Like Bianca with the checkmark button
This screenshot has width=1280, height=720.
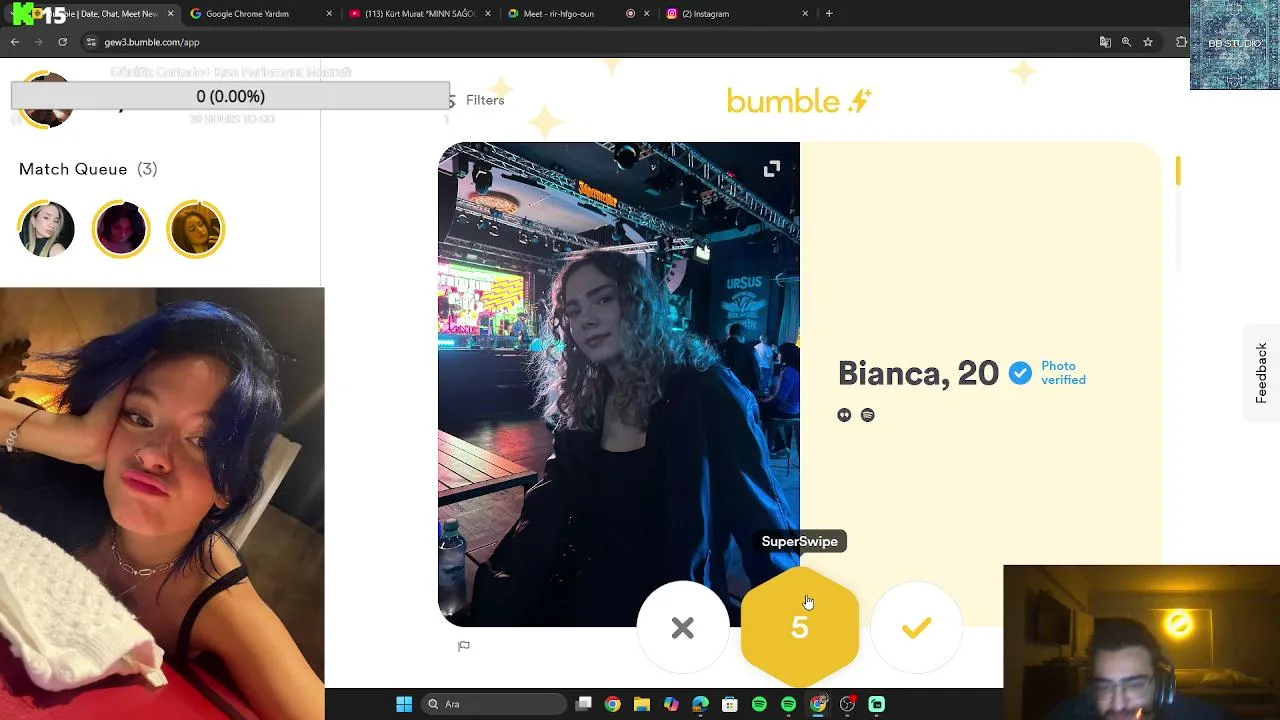[x=916, y=627]
